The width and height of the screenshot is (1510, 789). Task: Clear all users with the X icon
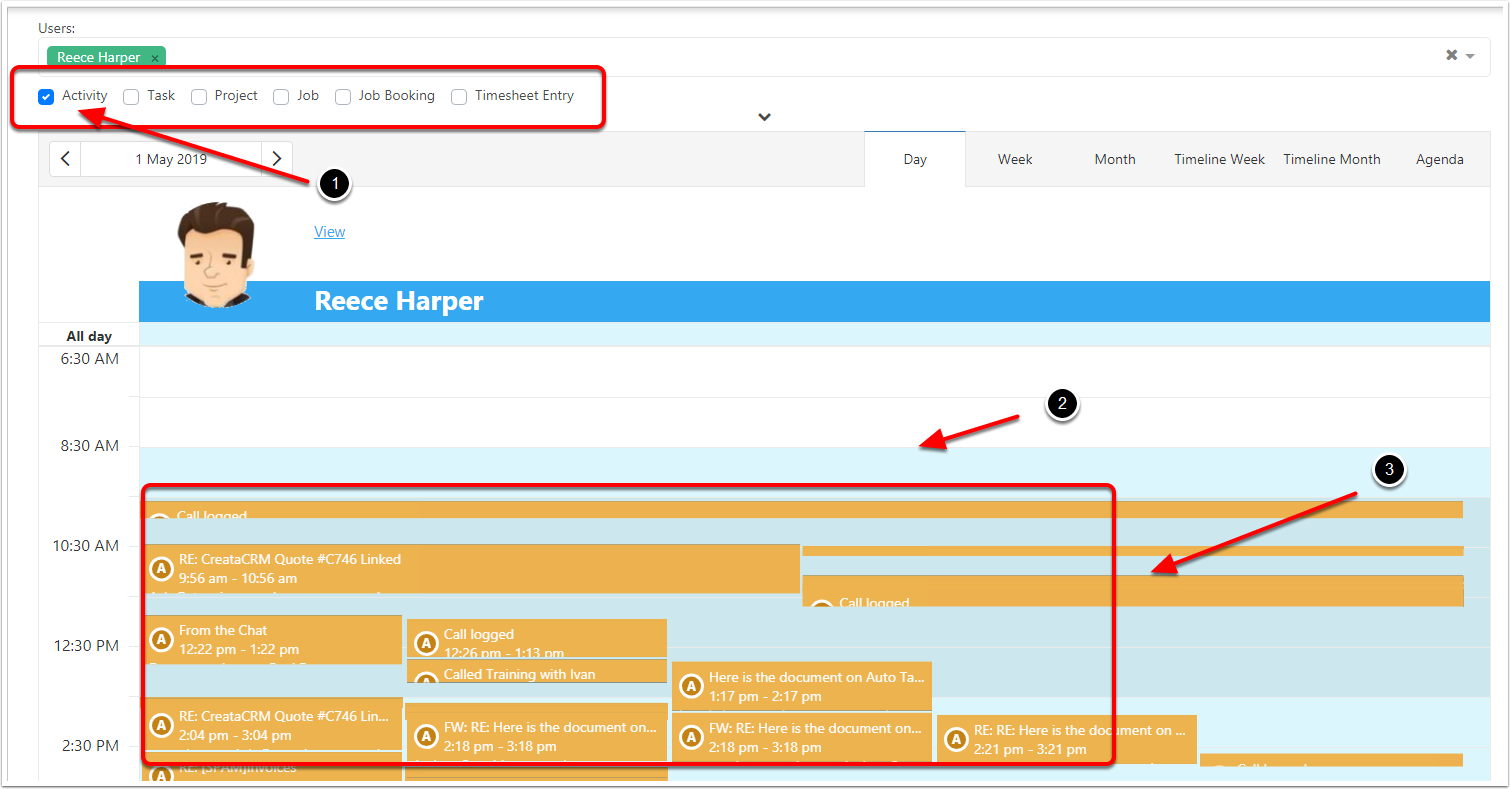[1451, 56]
